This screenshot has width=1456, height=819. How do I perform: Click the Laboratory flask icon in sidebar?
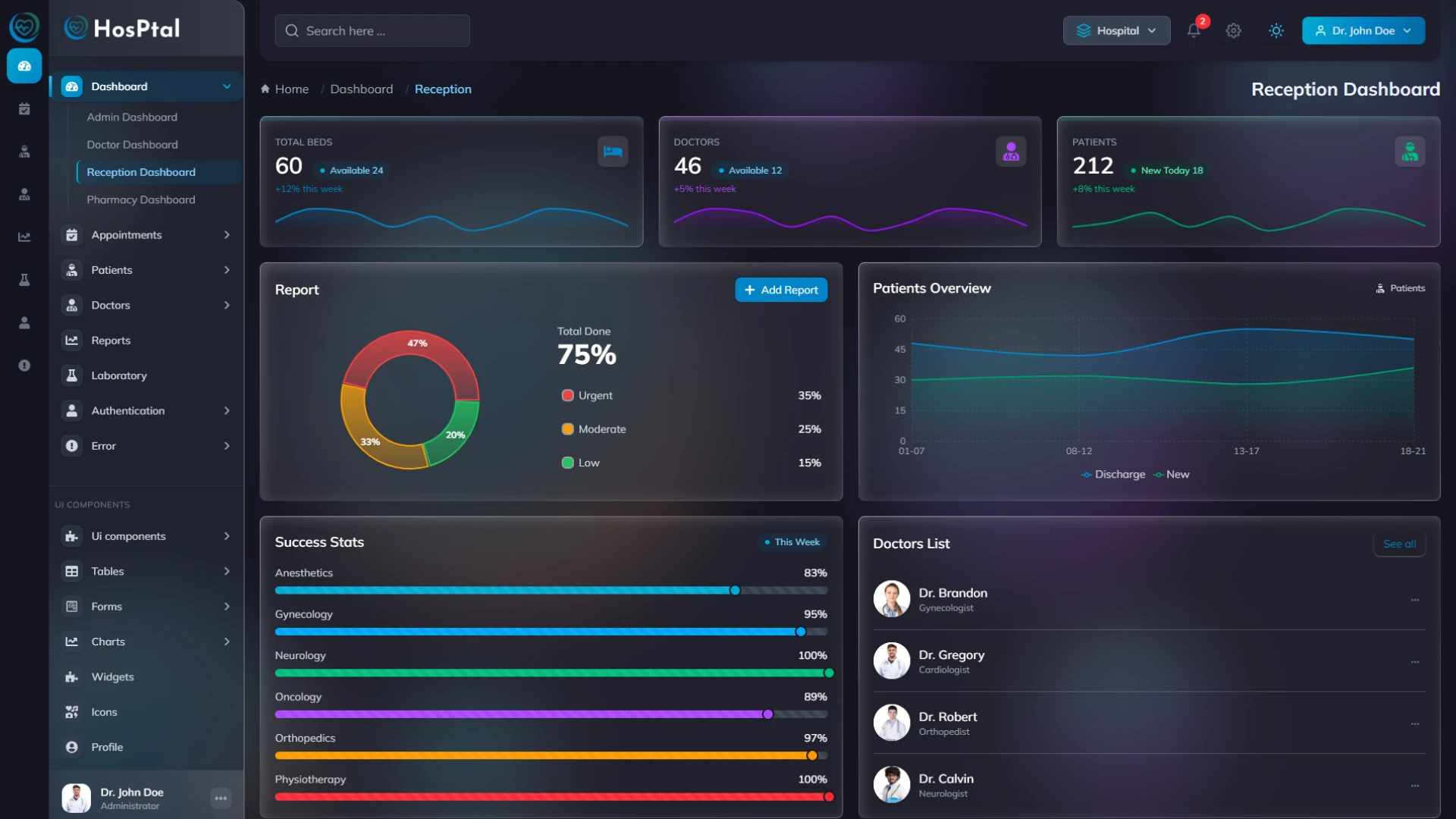coord(72,375)
